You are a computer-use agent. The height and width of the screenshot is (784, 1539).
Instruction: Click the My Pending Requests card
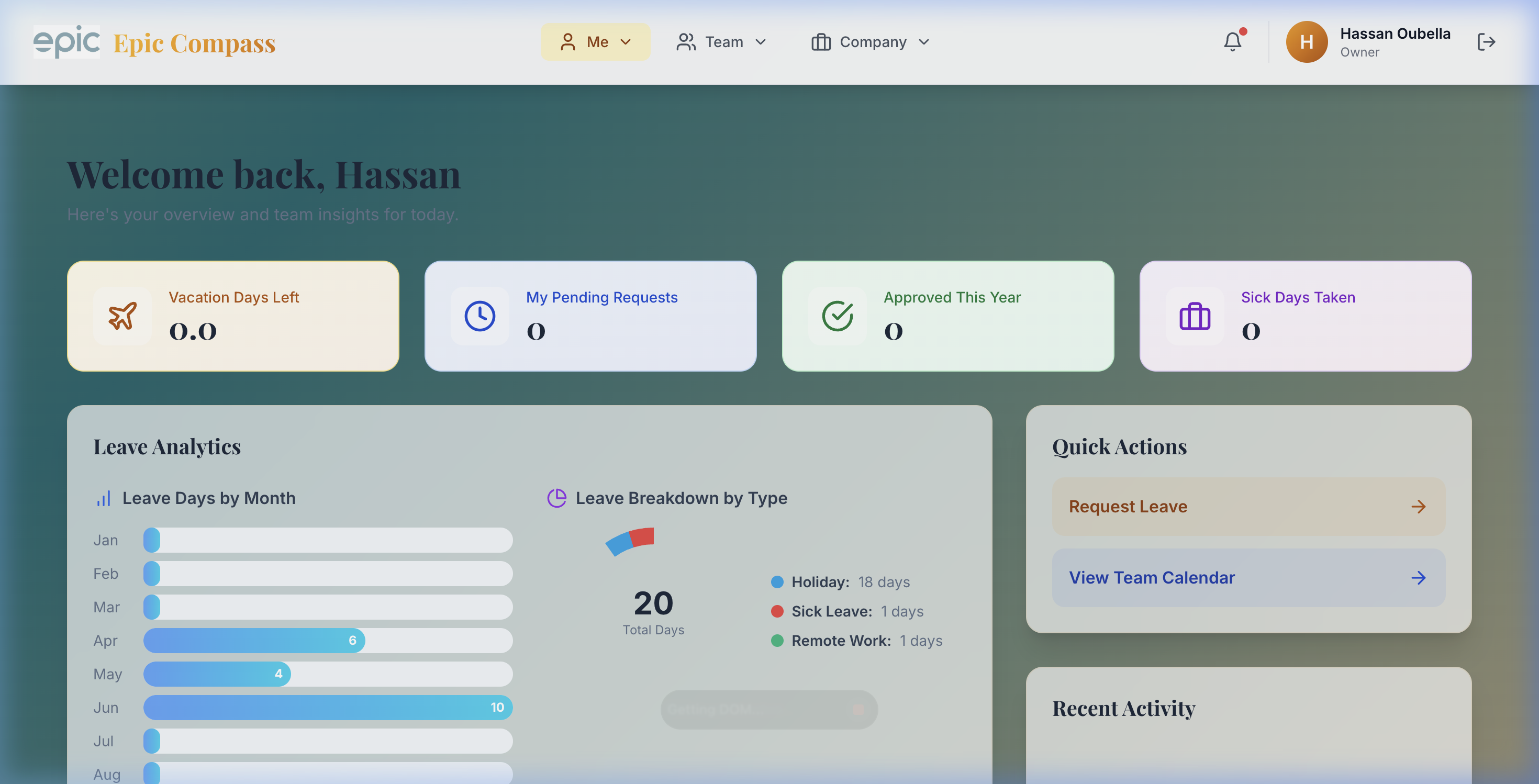[x=590, y=316]
